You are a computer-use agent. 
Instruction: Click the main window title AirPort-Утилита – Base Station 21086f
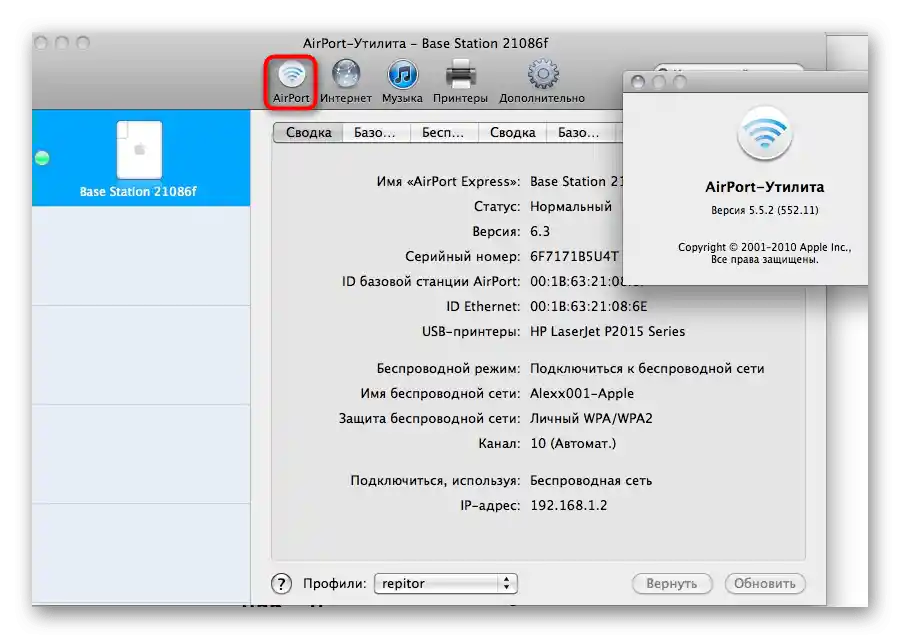click(425, 43)
